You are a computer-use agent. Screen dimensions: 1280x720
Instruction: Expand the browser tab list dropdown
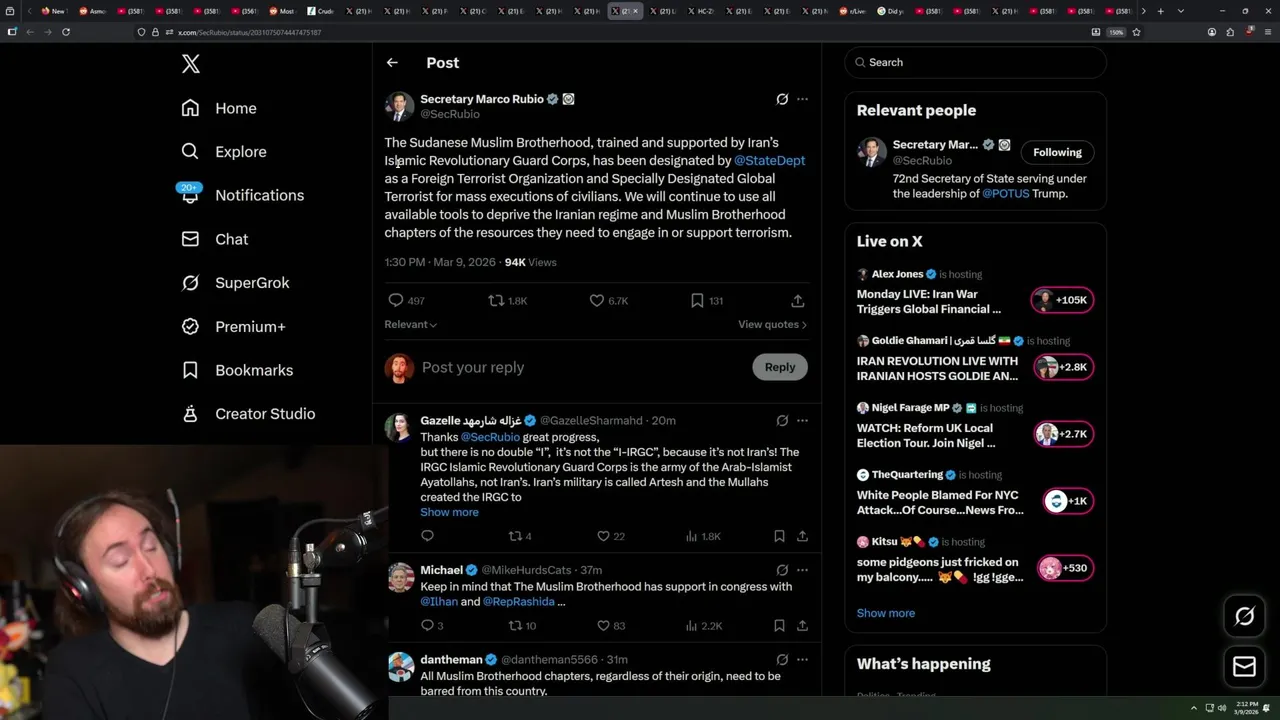pos(1181,11)
